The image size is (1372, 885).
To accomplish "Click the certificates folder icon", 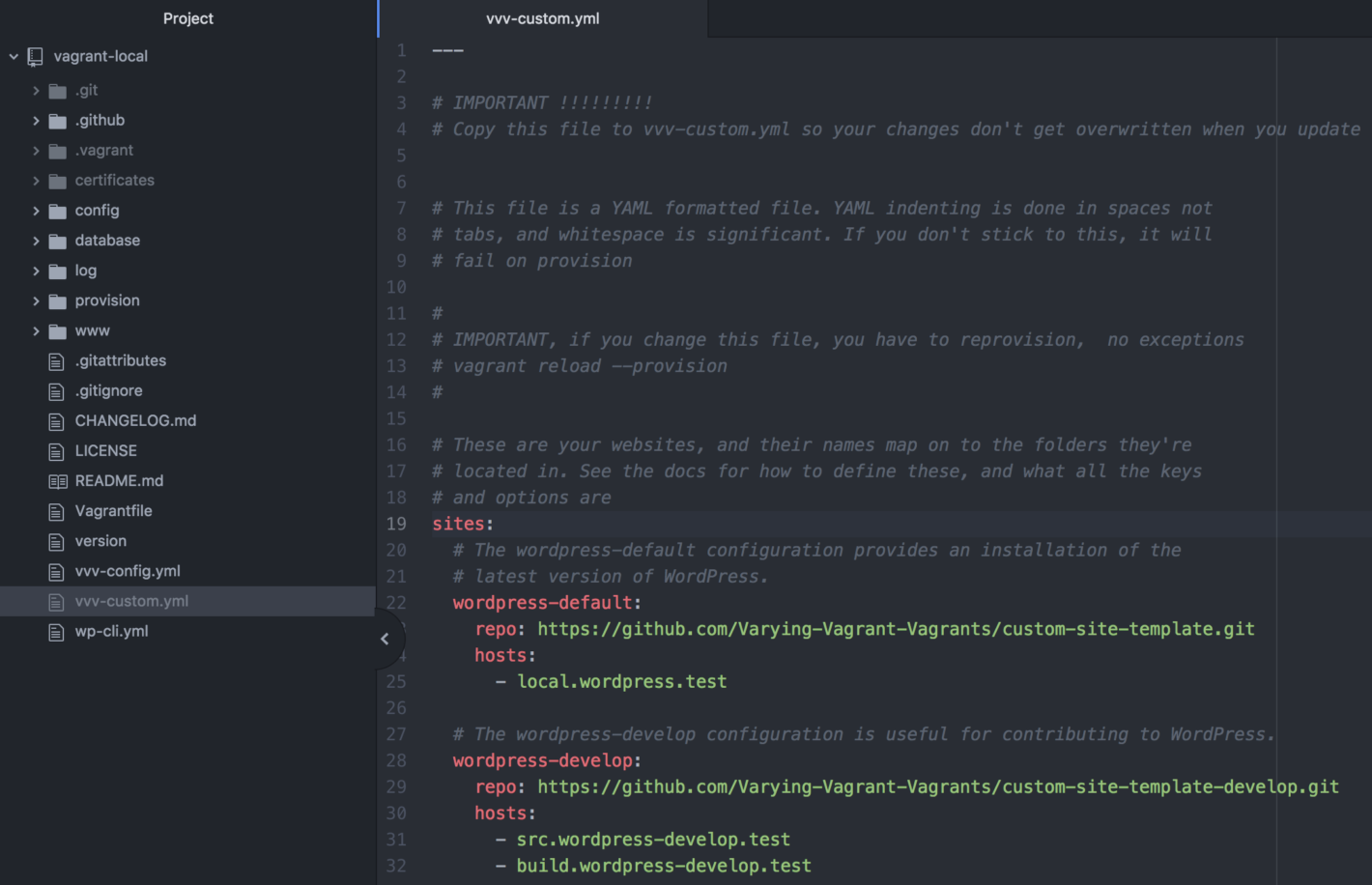I will [56, 180].
